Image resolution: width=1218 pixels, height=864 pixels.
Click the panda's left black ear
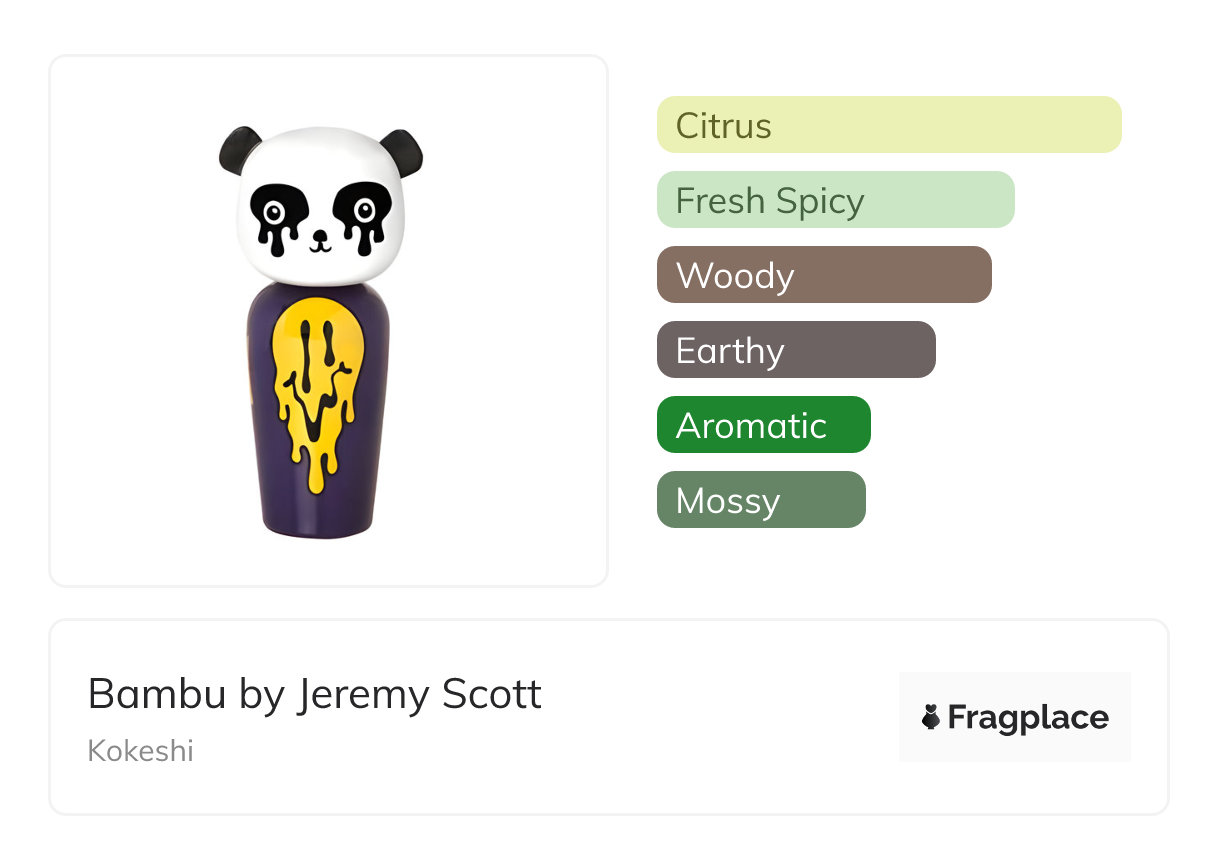[239, 149]
